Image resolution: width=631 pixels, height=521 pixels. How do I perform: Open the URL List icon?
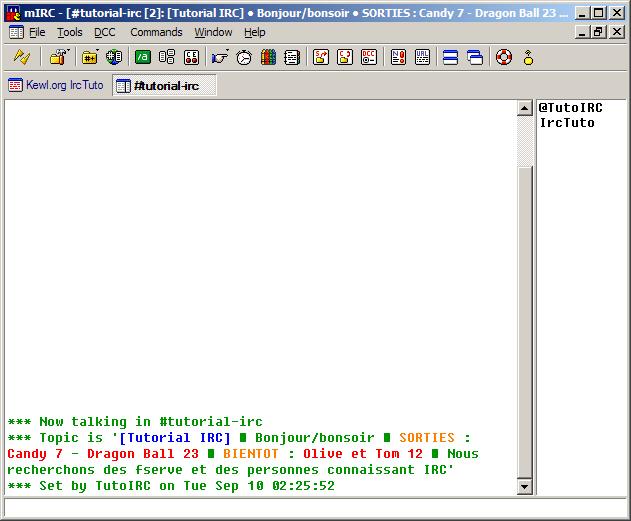tap(422, 57)
